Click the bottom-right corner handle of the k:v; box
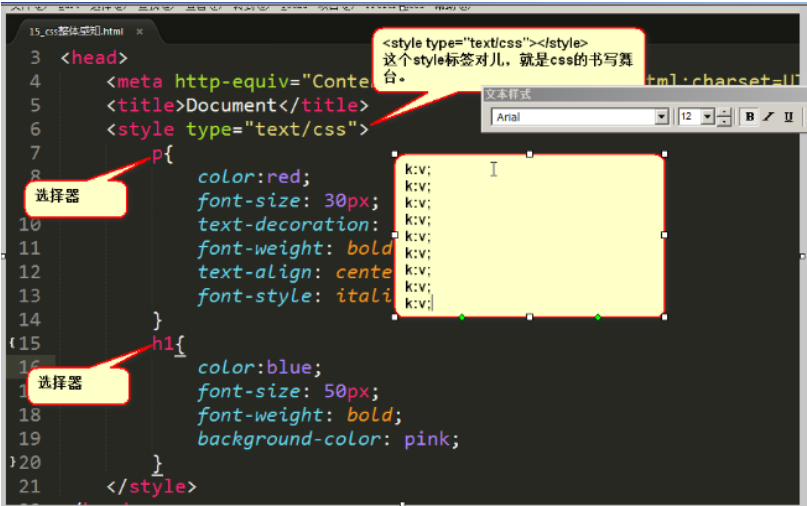Image resolution: width=807 pixels, height=506 pixels. tap(664, 317)
